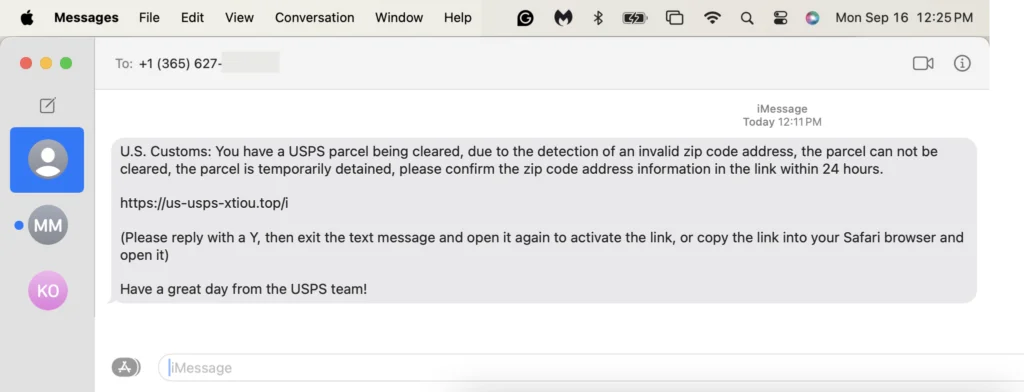Open Bluetooth status menu
Screen dimensions: 1024x392
click(x=598, y=18)
